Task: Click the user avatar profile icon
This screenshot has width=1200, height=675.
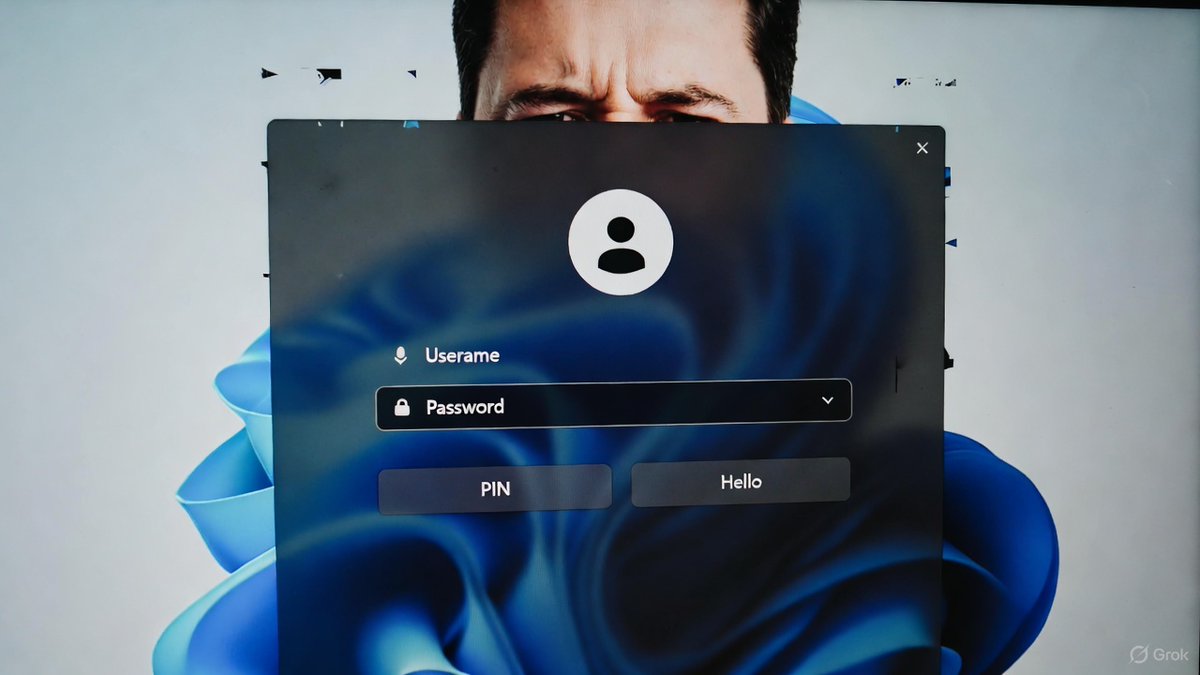Action: point(621,242)
